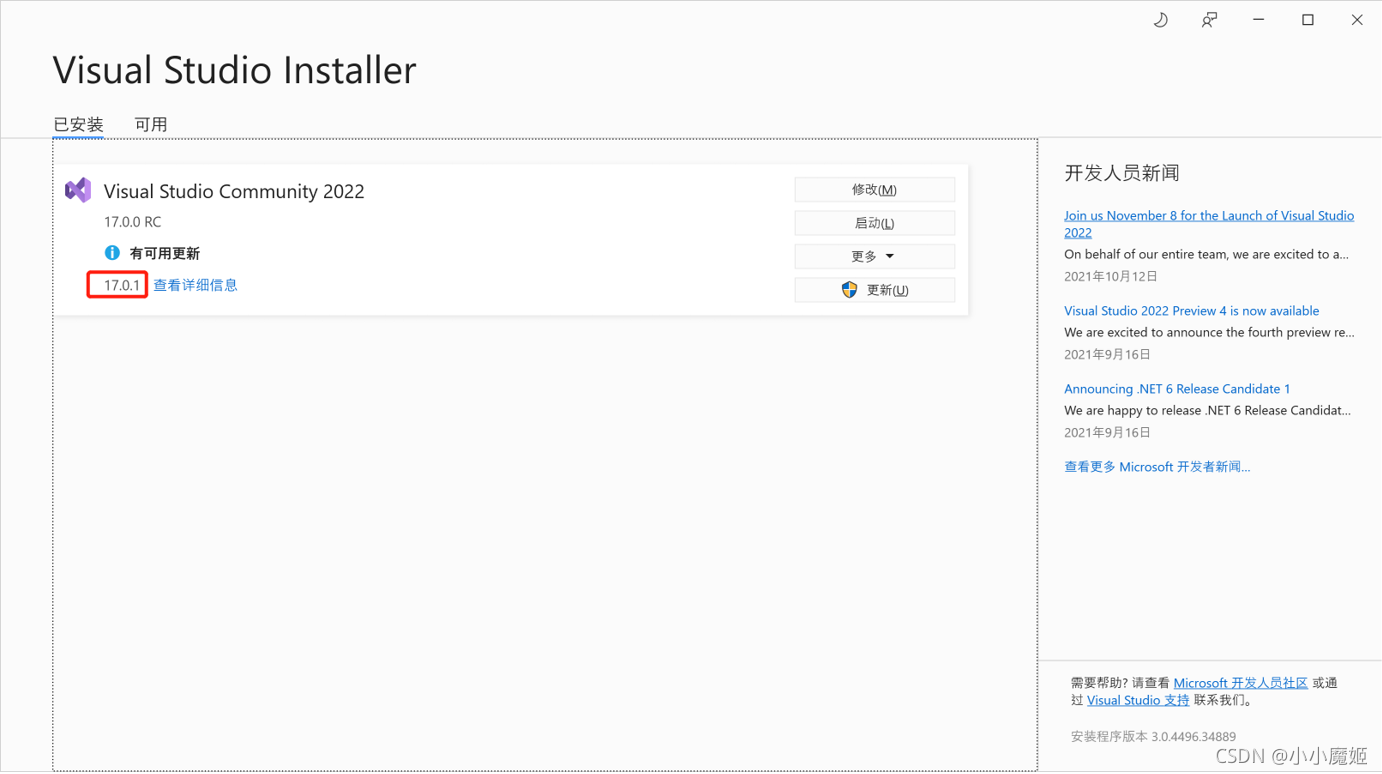Open the feedback icon in title bar
This screenshot has height=774, width=1382.
(1209, 20)
